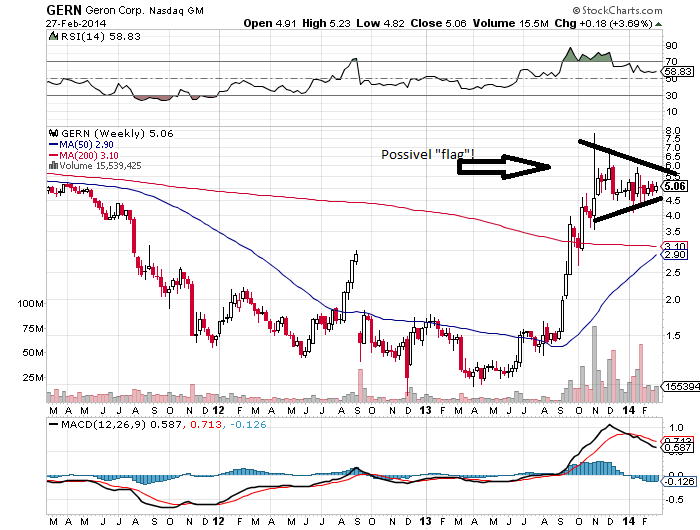Click the 'Close 5.06' value in header
This screenshot has width=700, height=530.
pyautogui.click(x=438, y=23)
